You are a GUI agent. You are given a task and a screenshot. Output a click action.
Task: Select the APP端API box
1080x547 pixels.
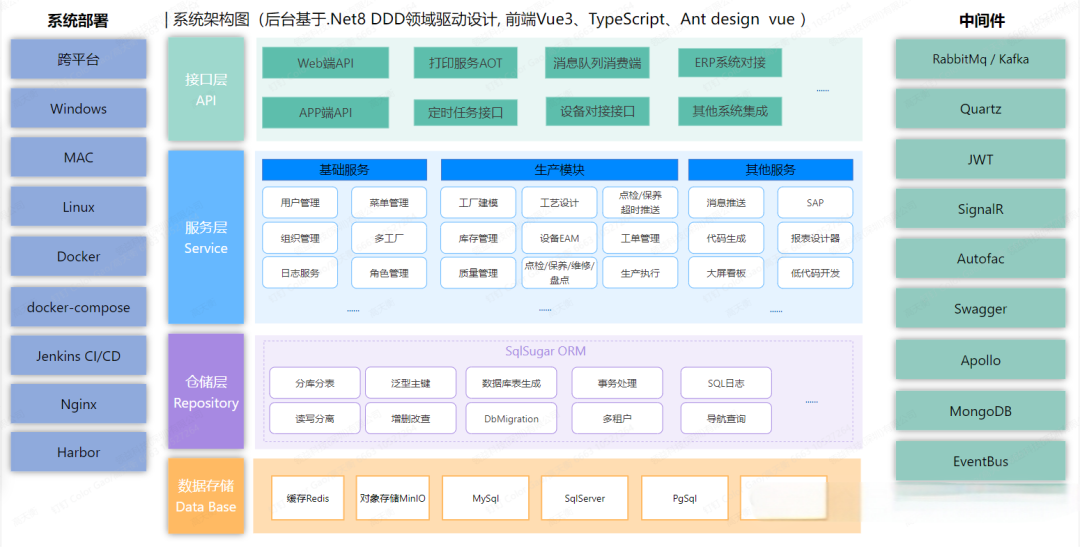pyautogui.click(x=325, y=112)
